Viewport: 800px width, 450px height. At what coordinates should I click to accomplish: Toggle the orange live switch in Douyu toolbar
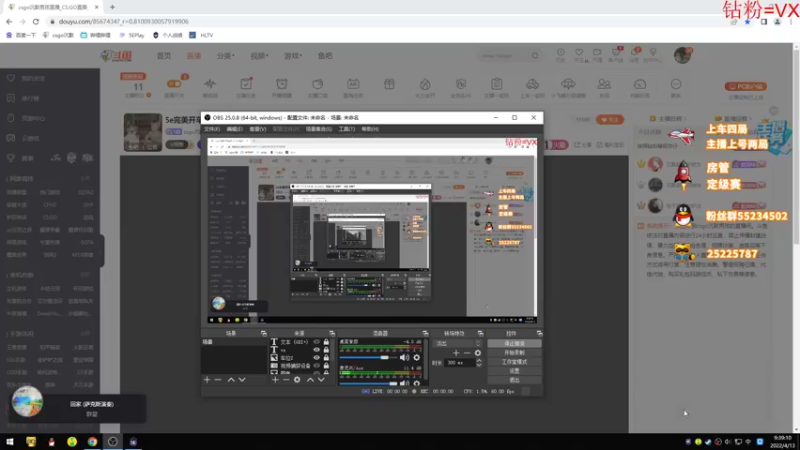click(x=174, y=84)
